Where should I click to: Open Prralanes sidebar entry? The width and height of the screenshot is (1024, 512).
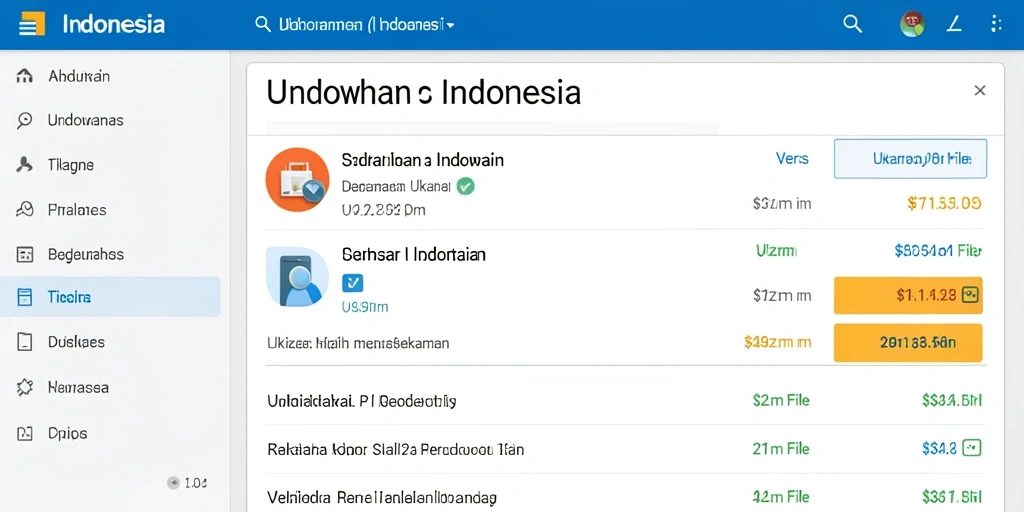pyautogui.click(x=77, y=209)
